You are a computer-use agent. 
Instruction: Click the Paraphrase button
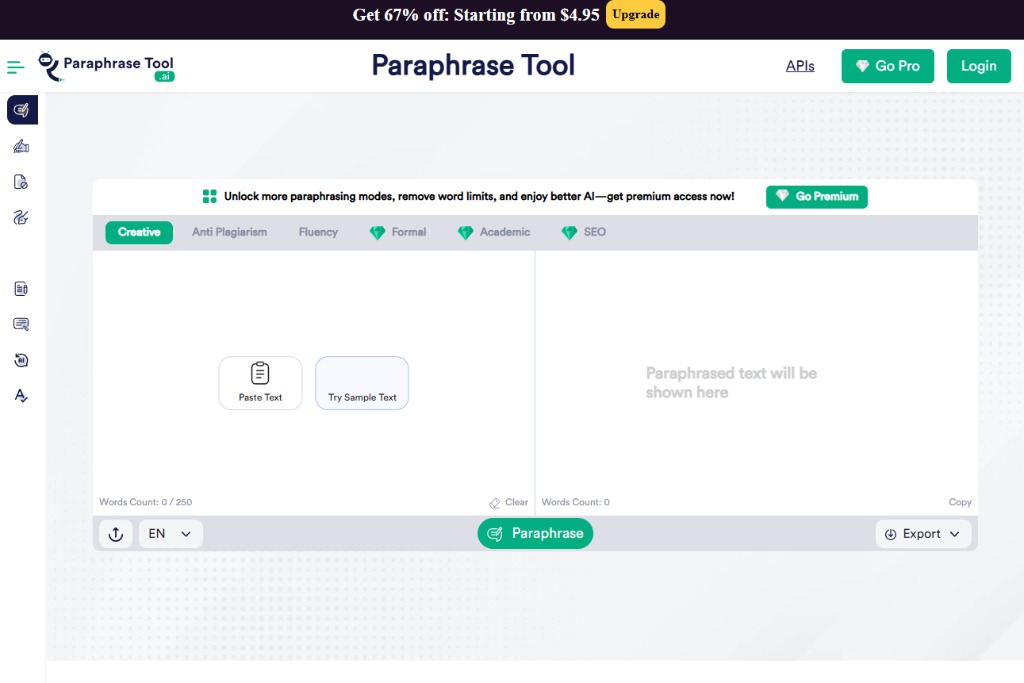pos(535,533)
